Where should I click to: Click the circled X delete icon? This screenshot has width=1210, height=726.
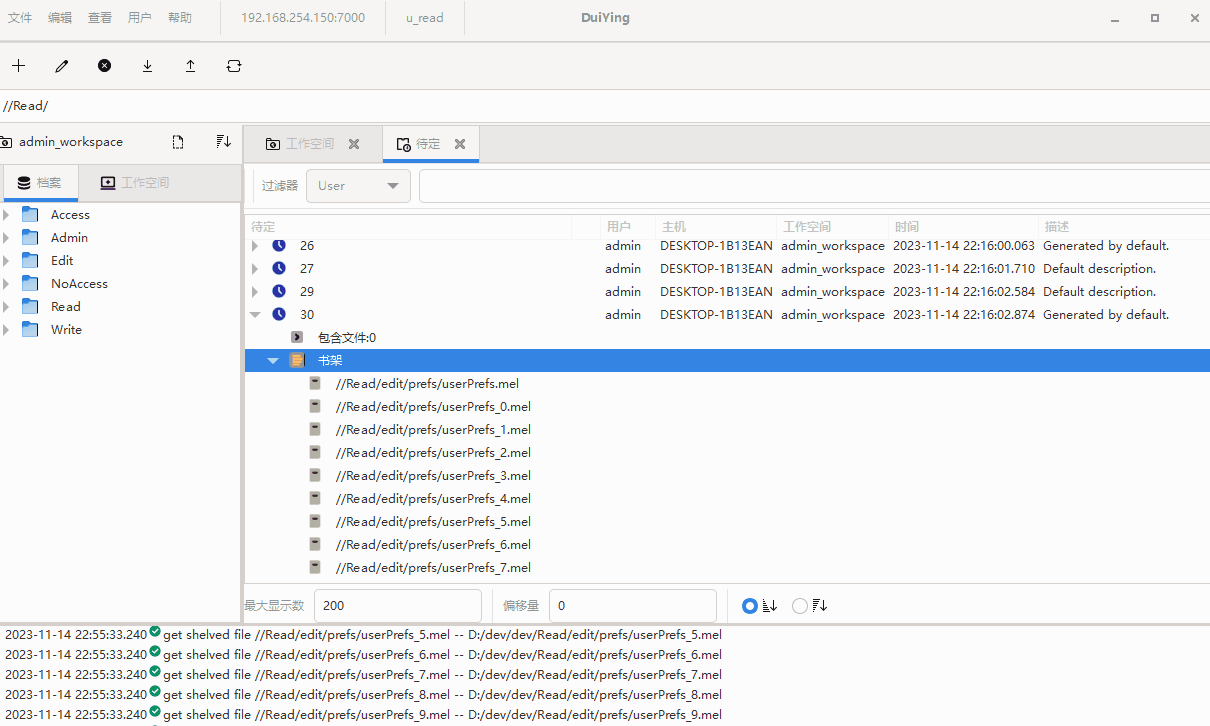[104, 66]
